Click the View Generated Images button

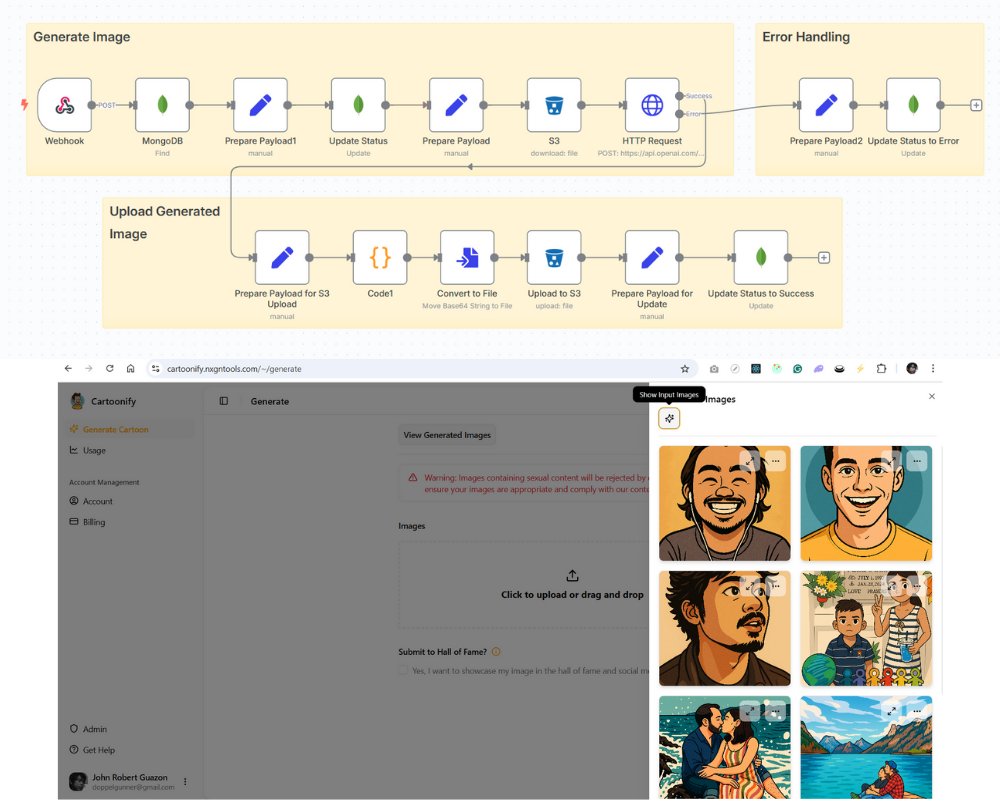(x=447, y=434)
